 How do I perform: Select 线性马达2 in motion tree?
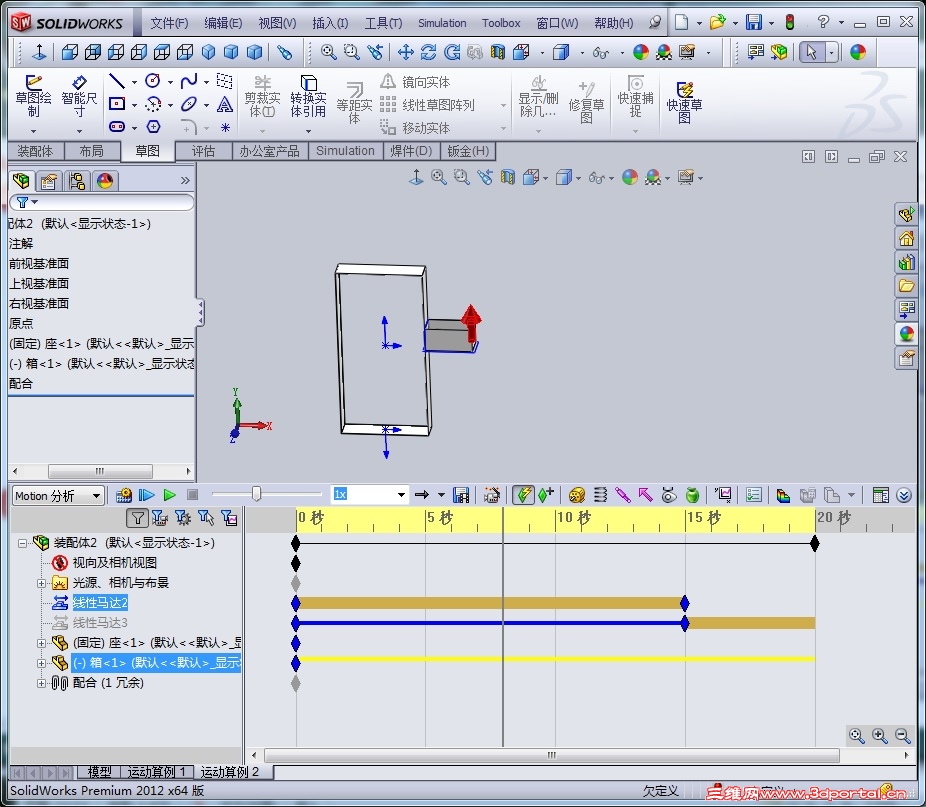100,603
